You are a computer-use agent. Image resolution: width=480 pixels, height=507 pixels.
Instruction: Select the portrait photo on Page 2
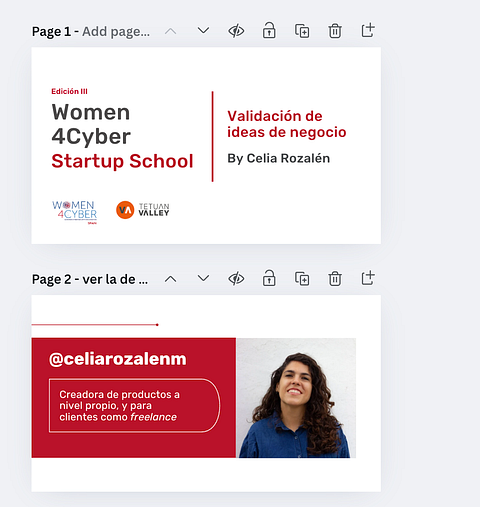[x=296, y=398]
